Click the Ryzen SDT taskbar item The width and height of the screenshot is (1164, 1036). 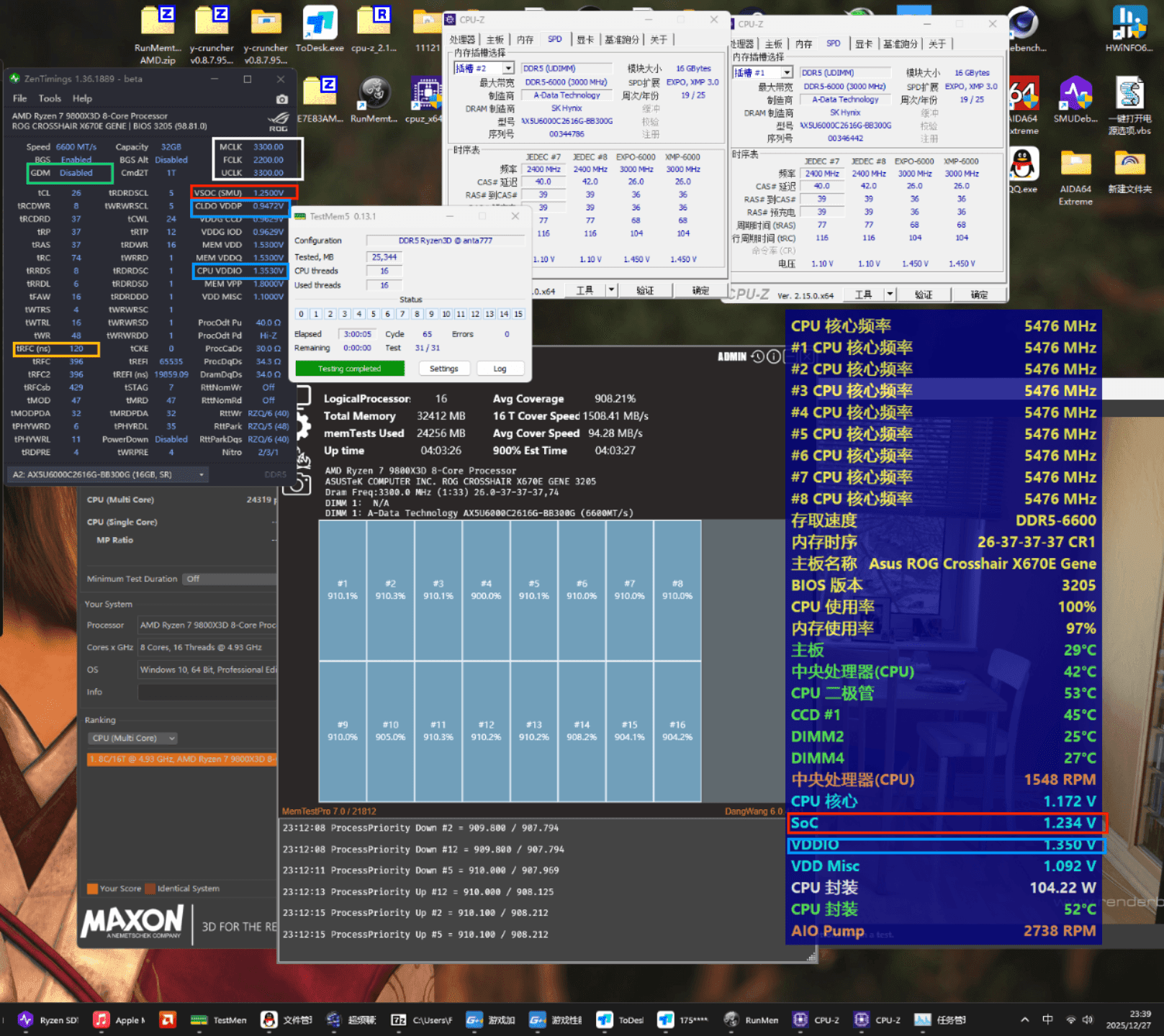point(48,1019)
